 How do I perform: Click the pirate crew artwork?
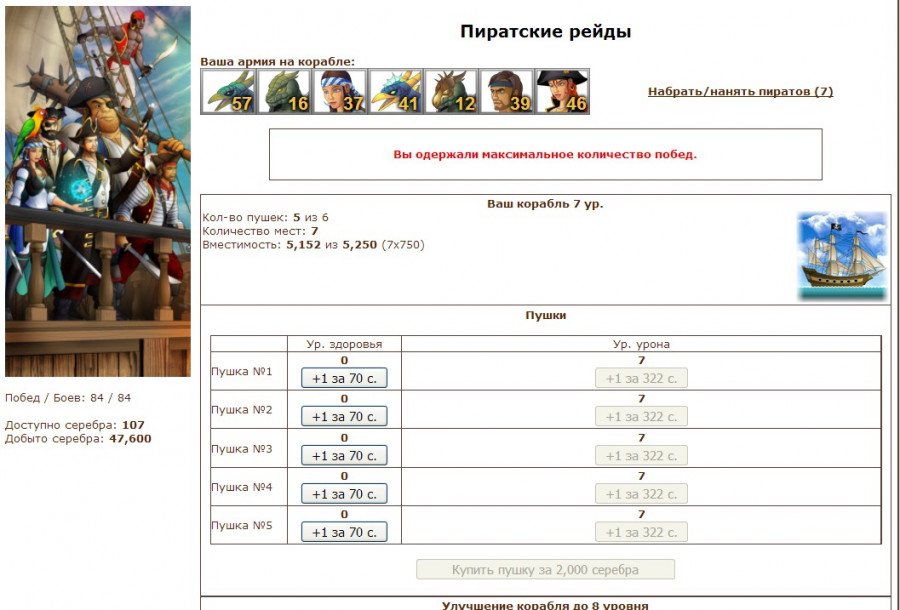click(x=98, y=191)
